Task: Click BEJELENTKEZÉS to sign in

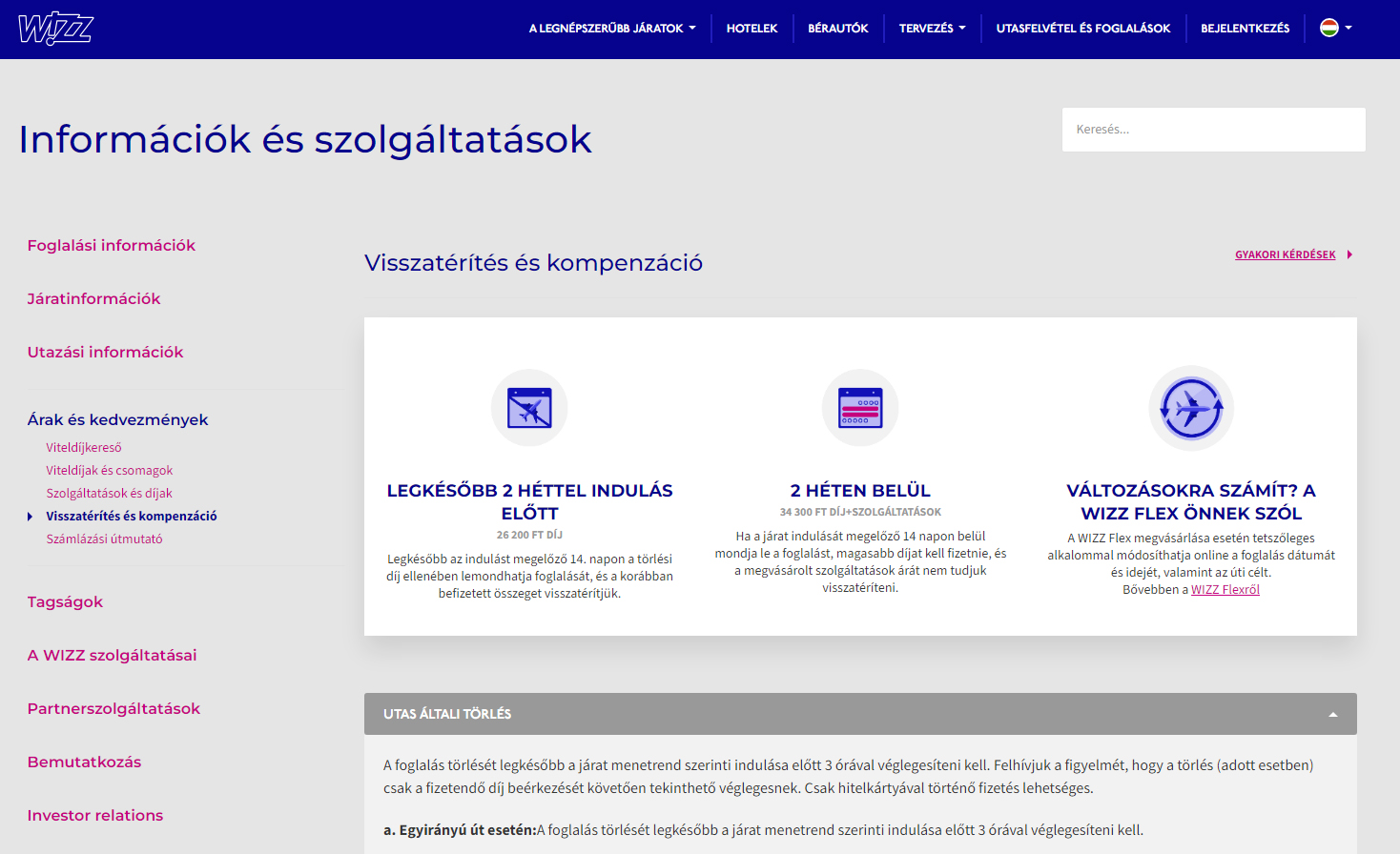Action: [1245, 28]
